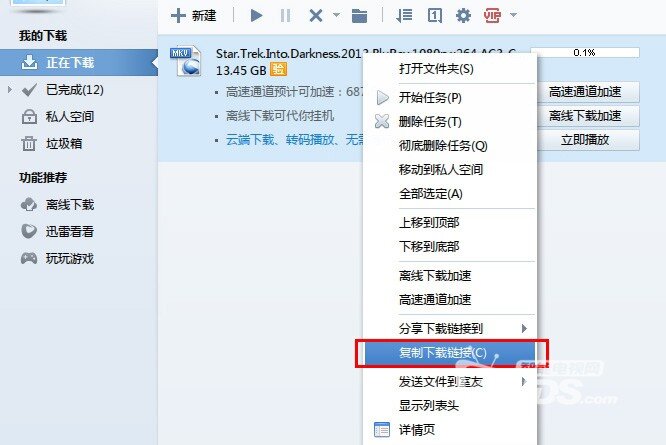This screenshot has height=445, width=666.
Task: Click the yellow 验 verification badge
Action: [279, 69]
